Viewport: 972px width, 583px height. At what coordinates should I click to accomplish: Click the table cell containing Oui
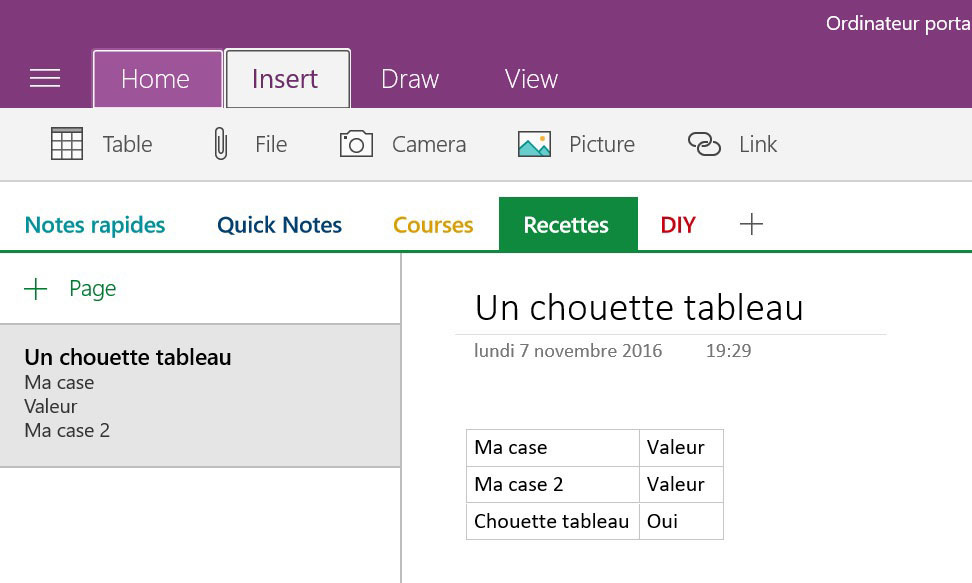[x=680, y=521]
